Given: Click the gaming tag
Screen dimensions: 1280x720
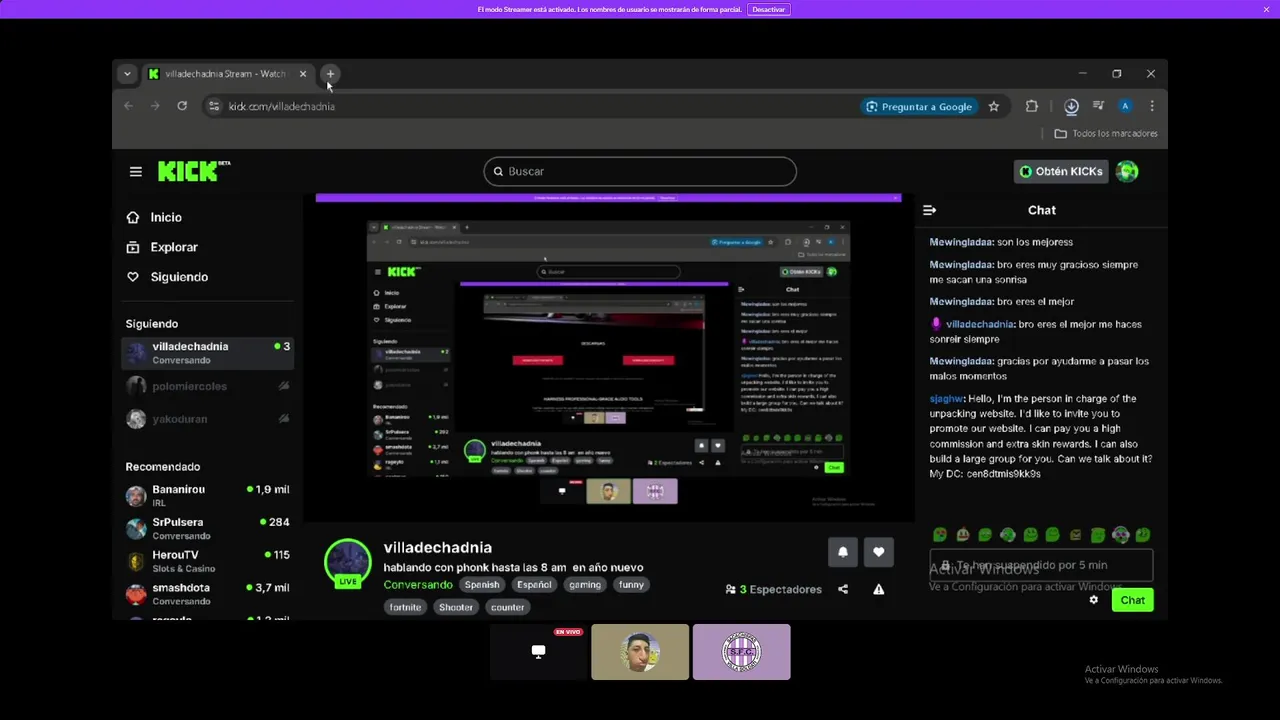Looking at the screenshot, I should tap(585, 584).
